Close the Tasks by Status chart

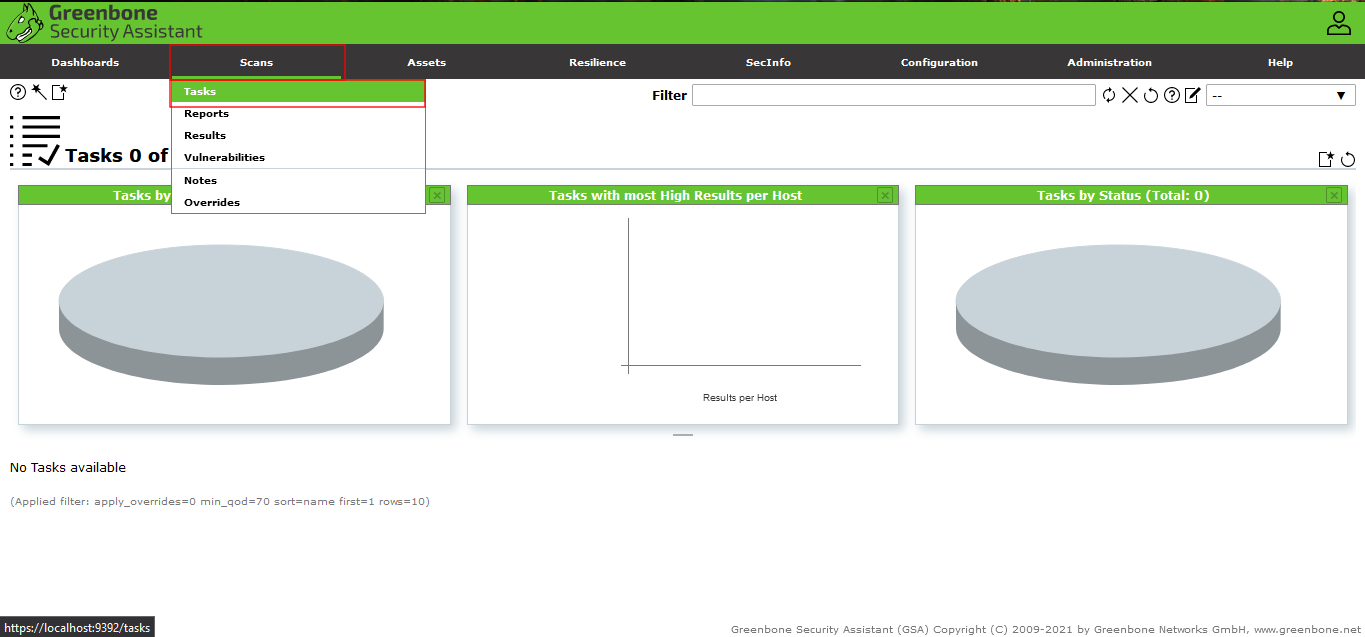coord(1334,195)
